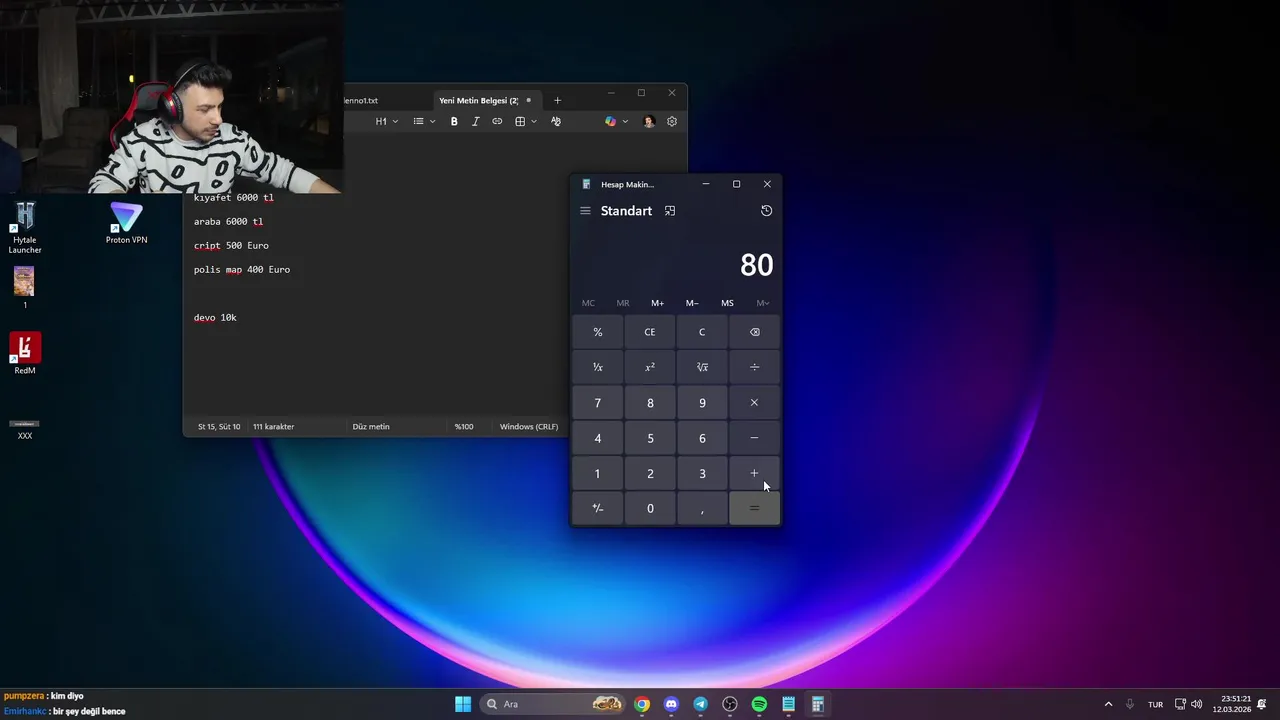Click the C clear button
The height and width of the screenshot is (720, 1280).
point(702,332)
